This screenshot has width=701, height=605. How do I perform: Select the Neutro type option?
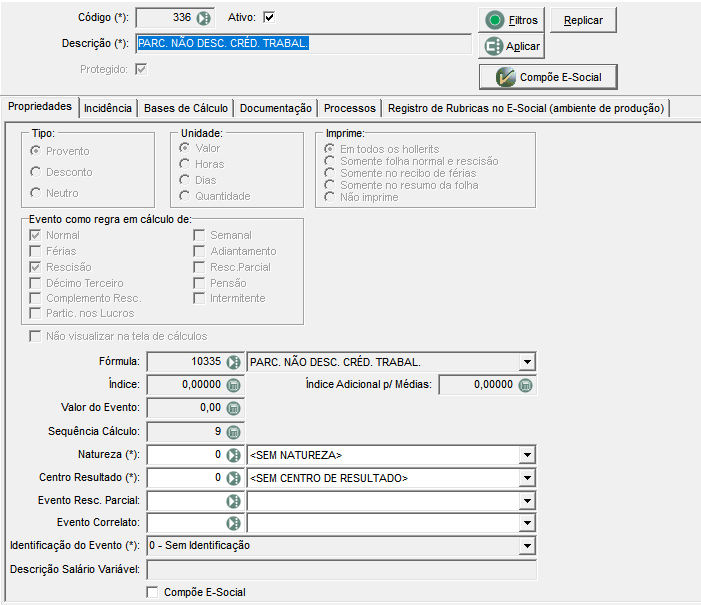pyautogui.click(x=35, y=193)
